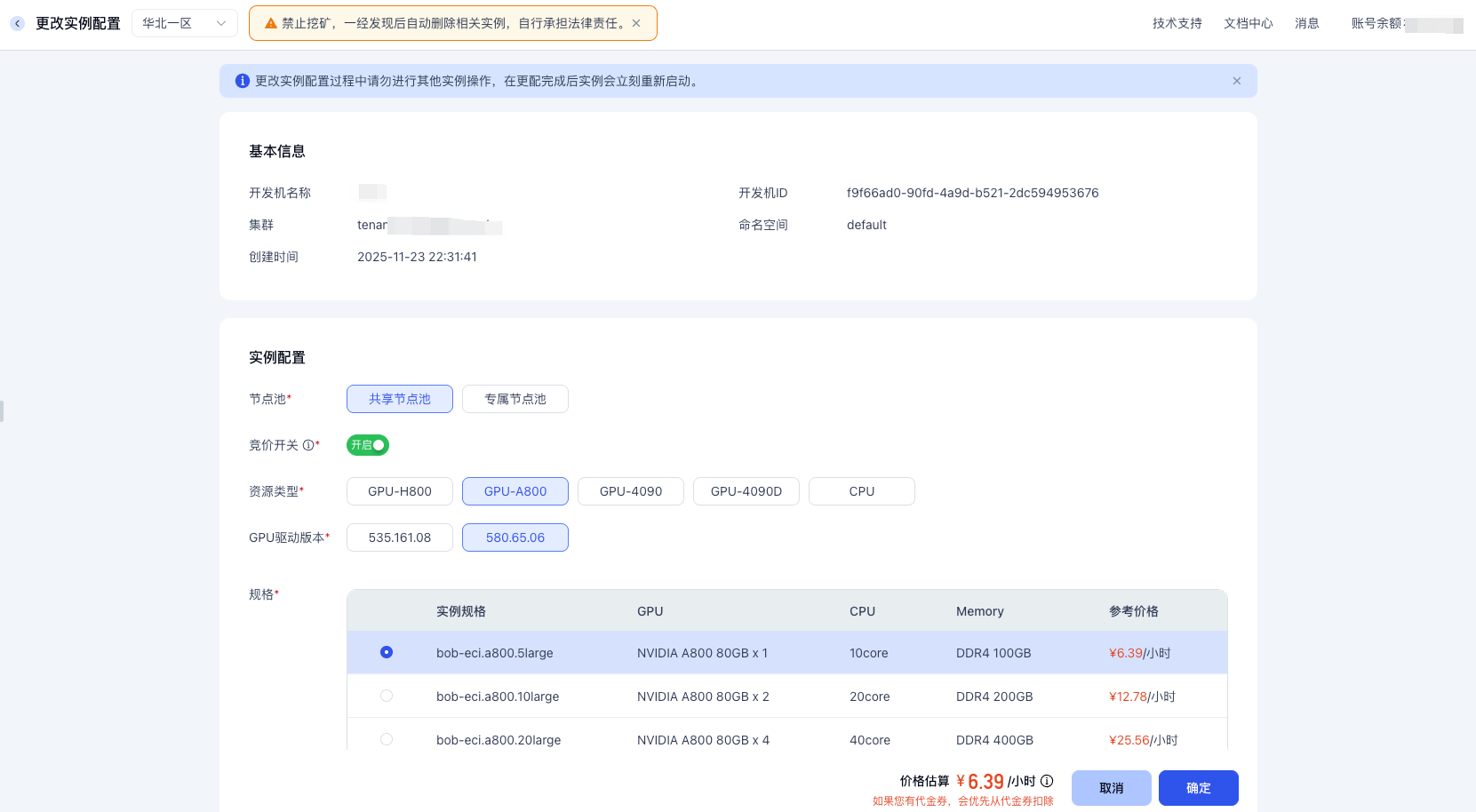Click the 确定 confirm button
Image resolution: width=1476 pixels, height=812 pixels.
pyautogui.click(x=1198, y=787)
